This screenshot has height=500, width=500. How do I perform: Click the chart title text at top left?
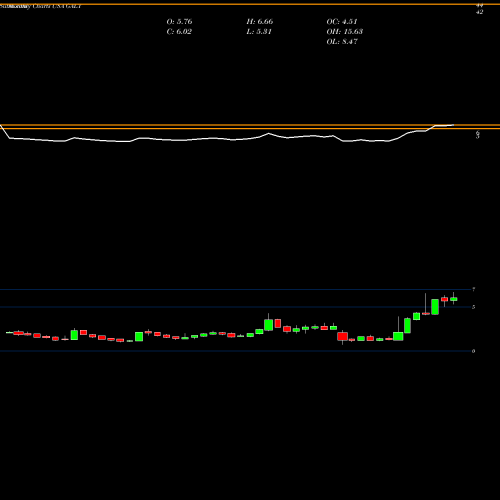(x=40, y=6)
